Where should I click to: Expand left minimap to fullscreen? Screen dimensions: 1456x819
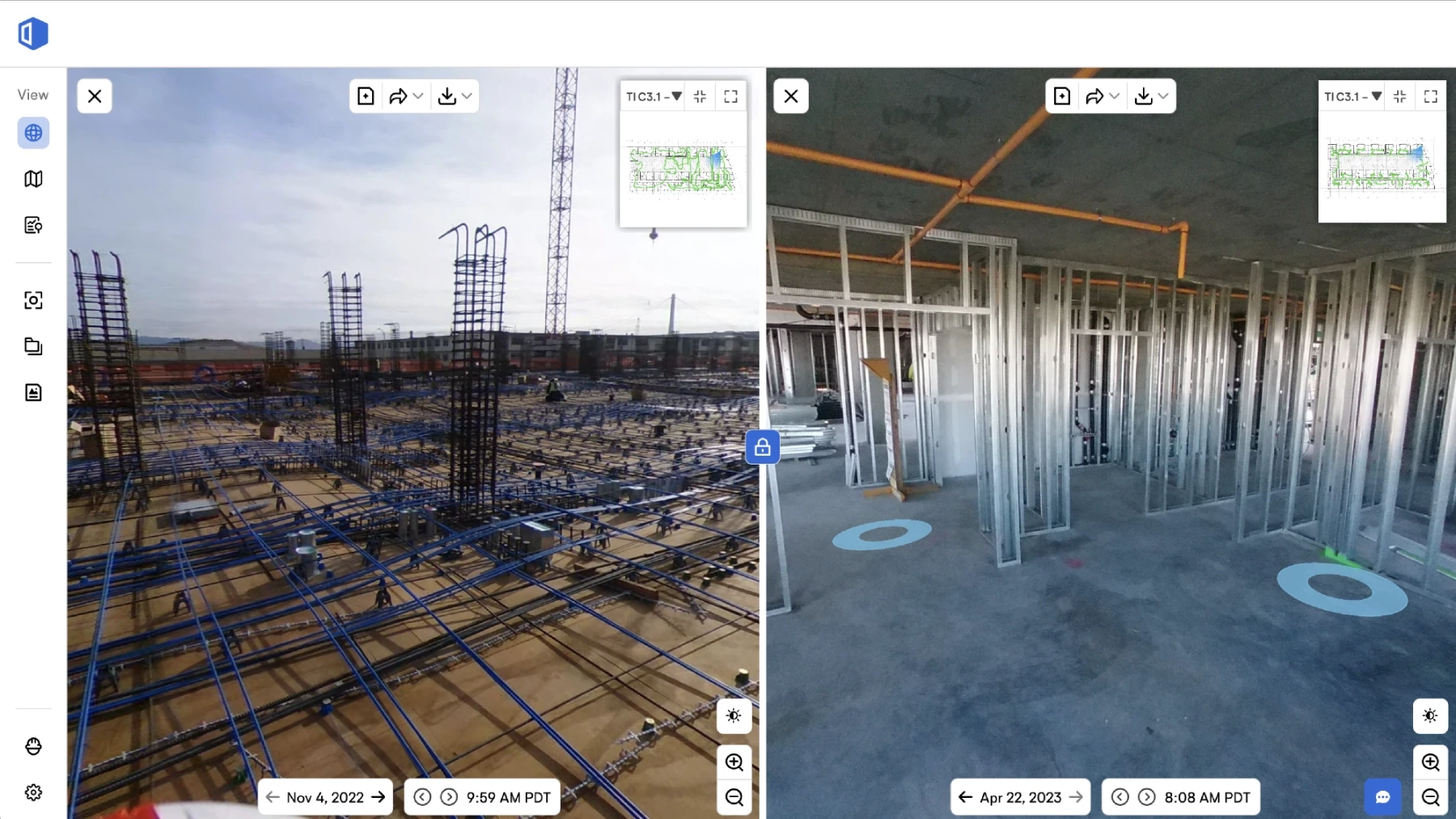coord(731,96)
